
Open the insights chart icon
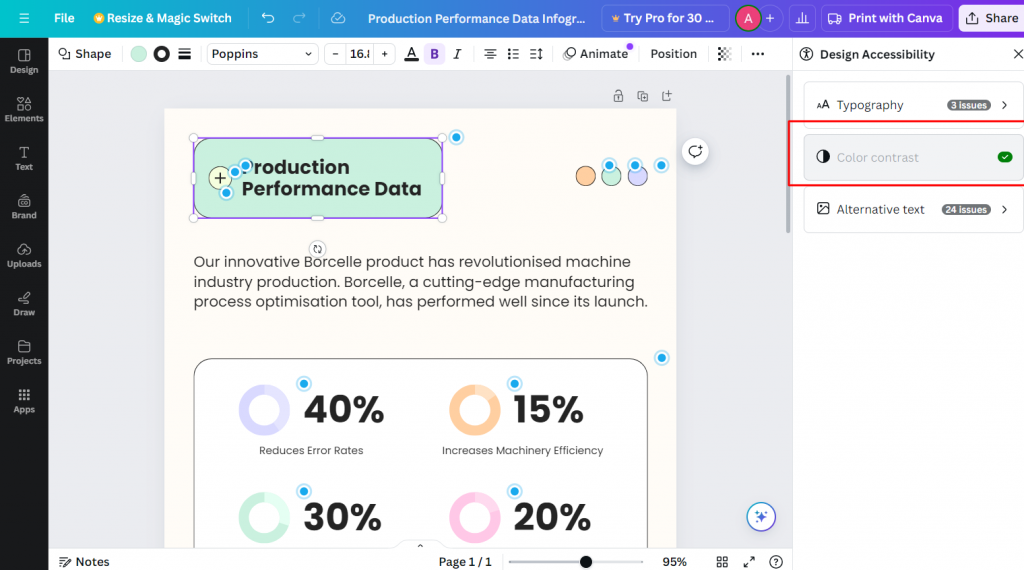[x=802, y=18]
